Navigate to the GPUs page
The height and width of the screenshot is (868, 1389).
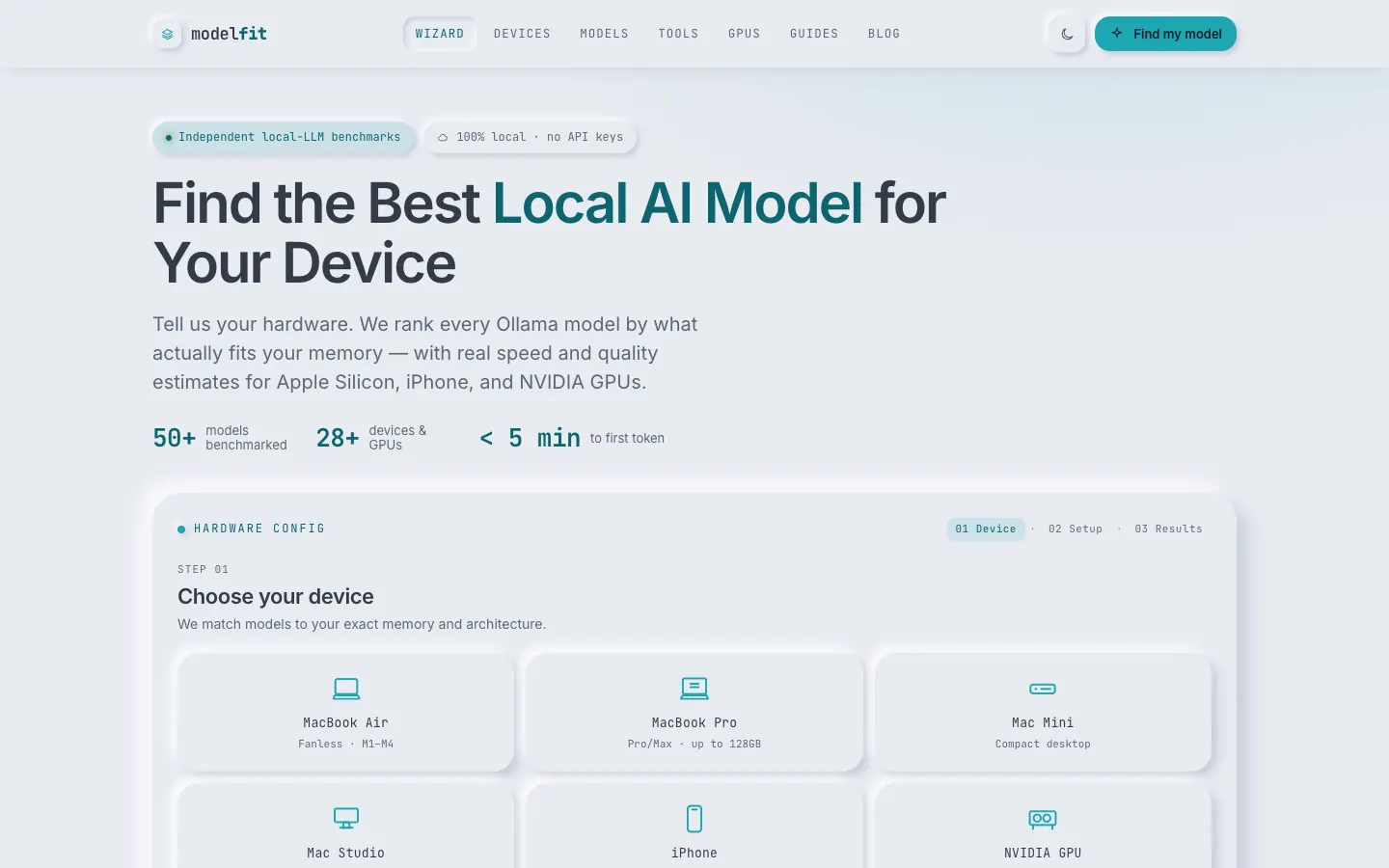coord(744,34)
